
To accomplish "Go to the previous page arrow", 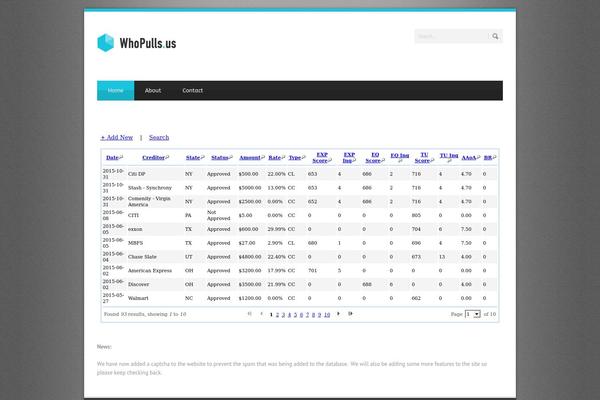I will point(261,314).
